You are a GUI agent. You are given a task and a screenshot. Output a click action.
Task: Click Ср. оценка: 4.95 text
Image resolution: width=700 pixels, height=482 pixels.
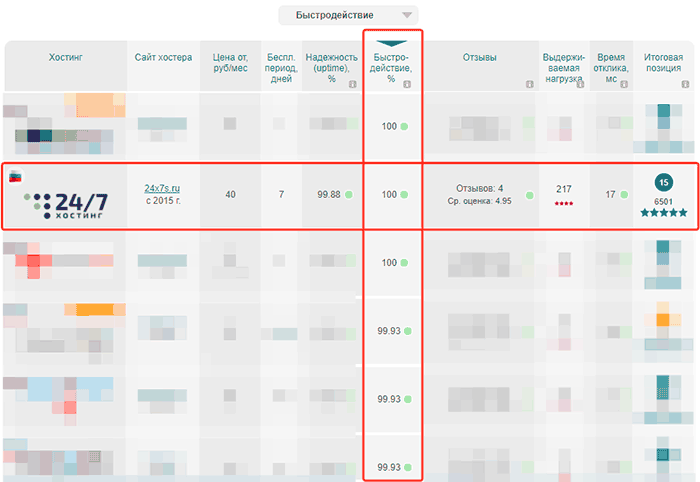coord(479,201)
